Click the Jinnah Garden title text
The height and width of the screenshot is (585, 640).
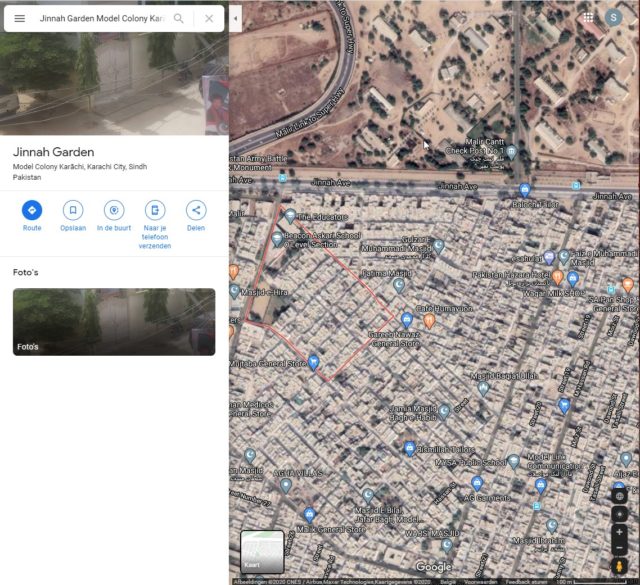(x=53, y=152)
